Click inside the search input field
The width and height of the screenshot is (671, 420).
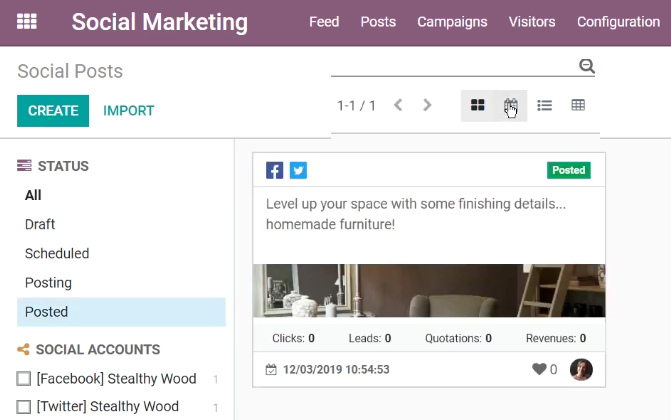(454, 66)
